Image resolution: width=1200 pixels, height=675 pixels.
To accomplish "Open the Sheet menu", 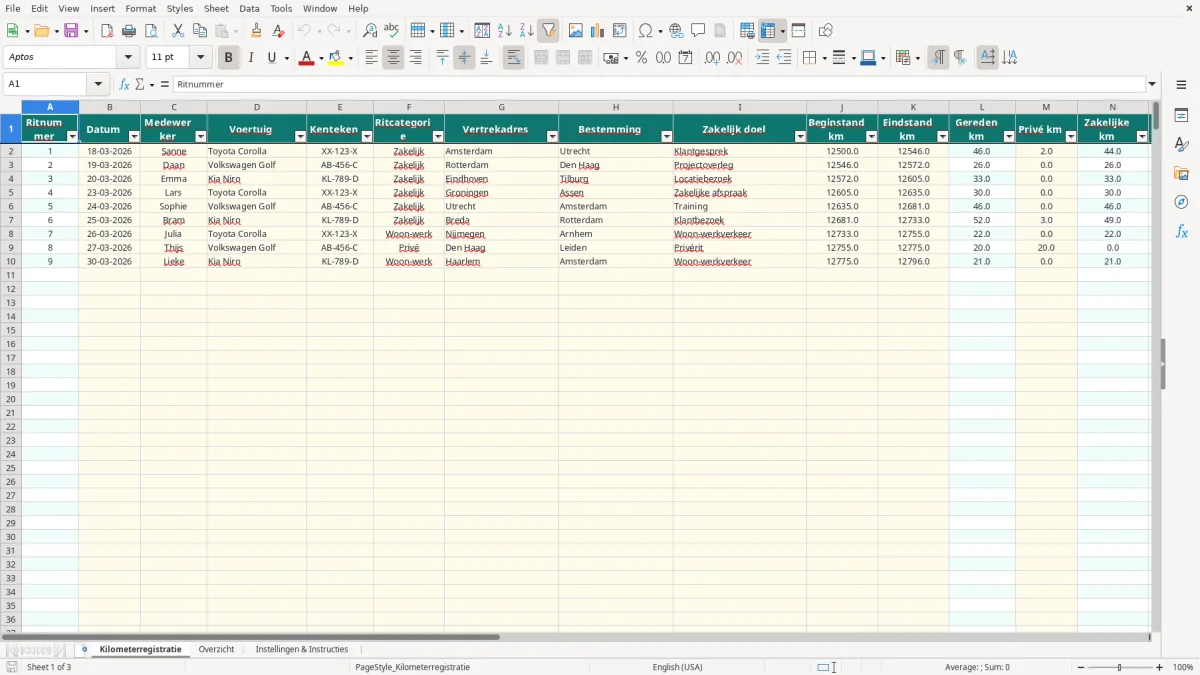I will click(x=216, y=8).
